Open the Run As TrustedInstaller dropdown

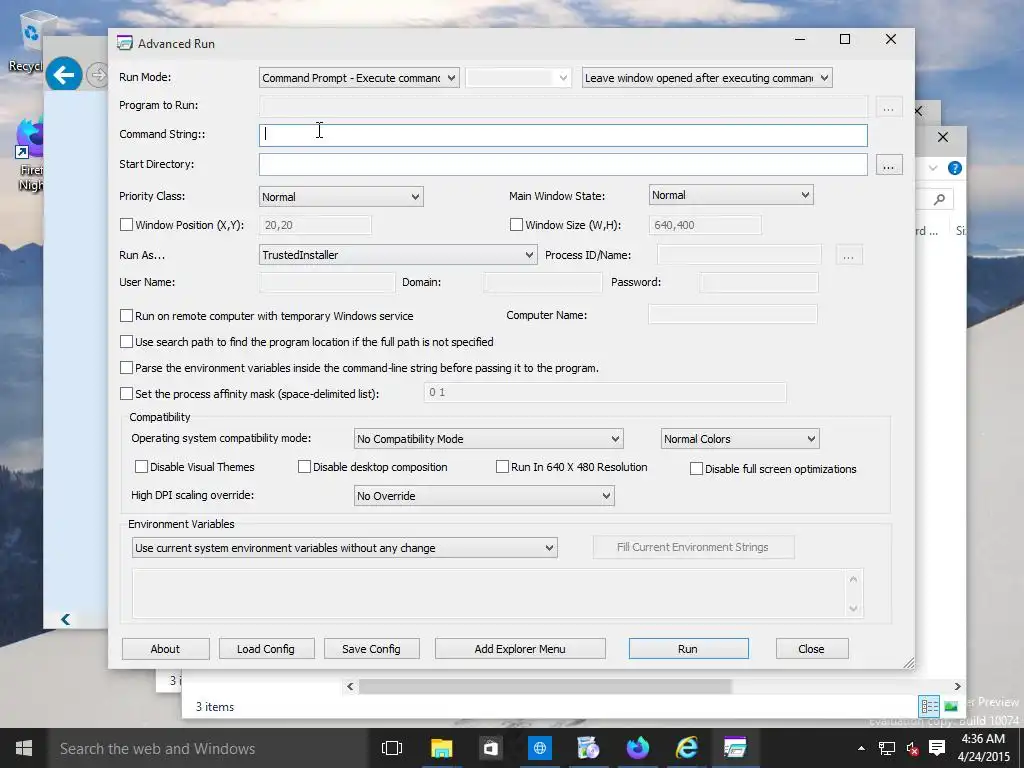398,255
